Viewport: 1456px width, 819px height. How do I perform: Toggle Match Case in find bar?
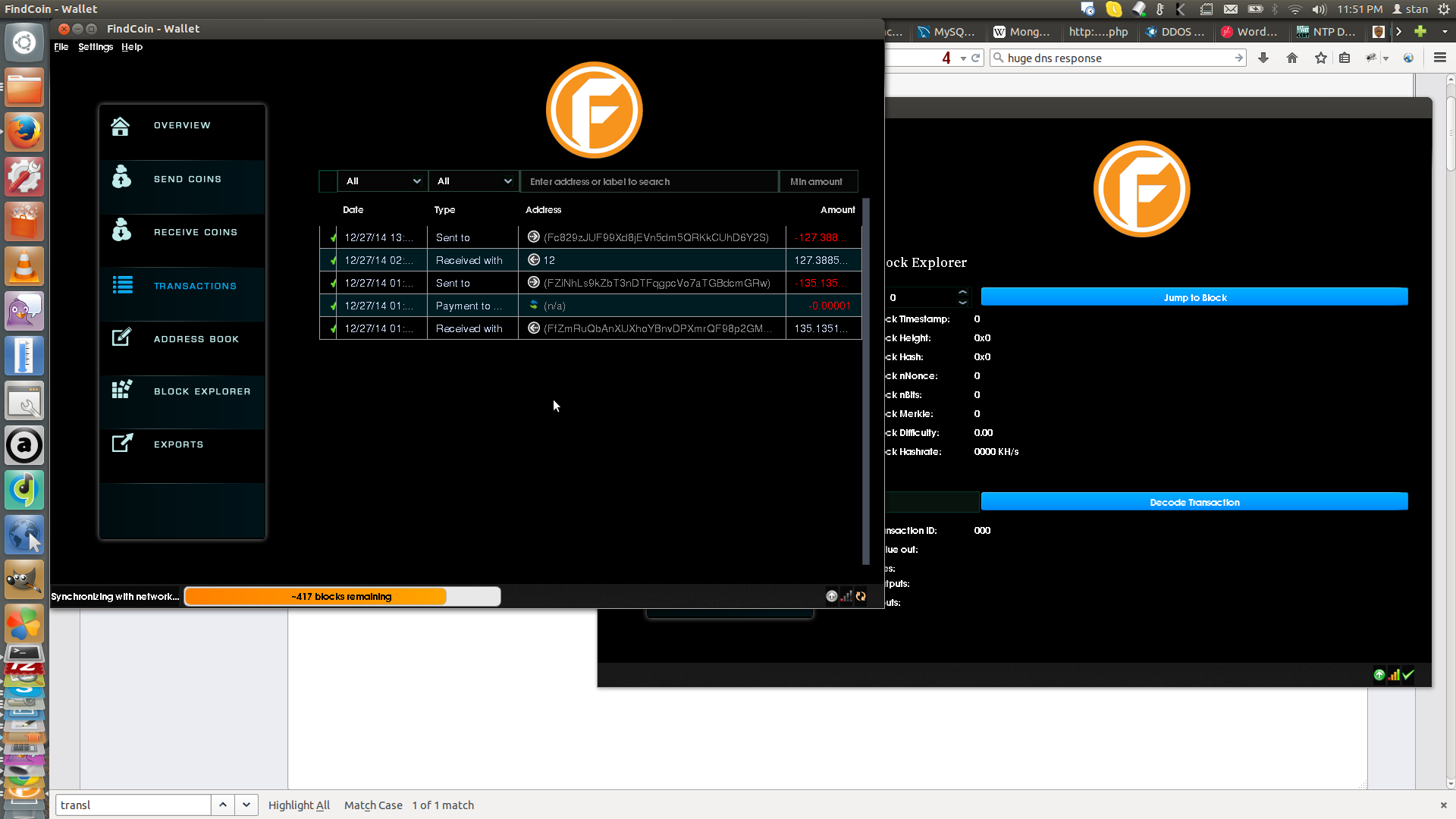(x=373, y=805)
